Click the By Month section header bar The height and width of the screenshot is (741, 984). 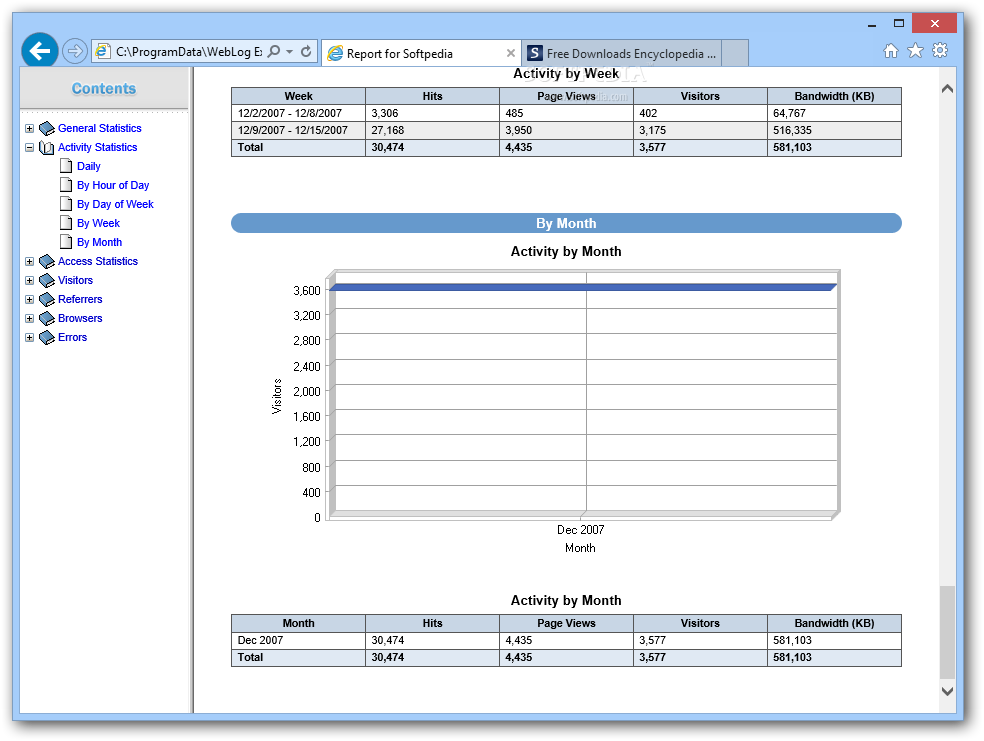coord(566,223)
